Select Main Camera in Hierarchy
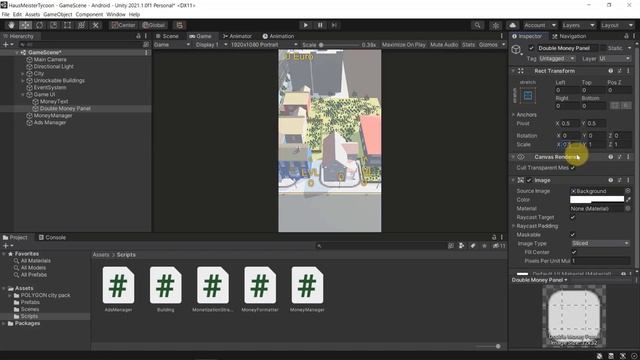 pyautogui.click(x=50, y=60)
